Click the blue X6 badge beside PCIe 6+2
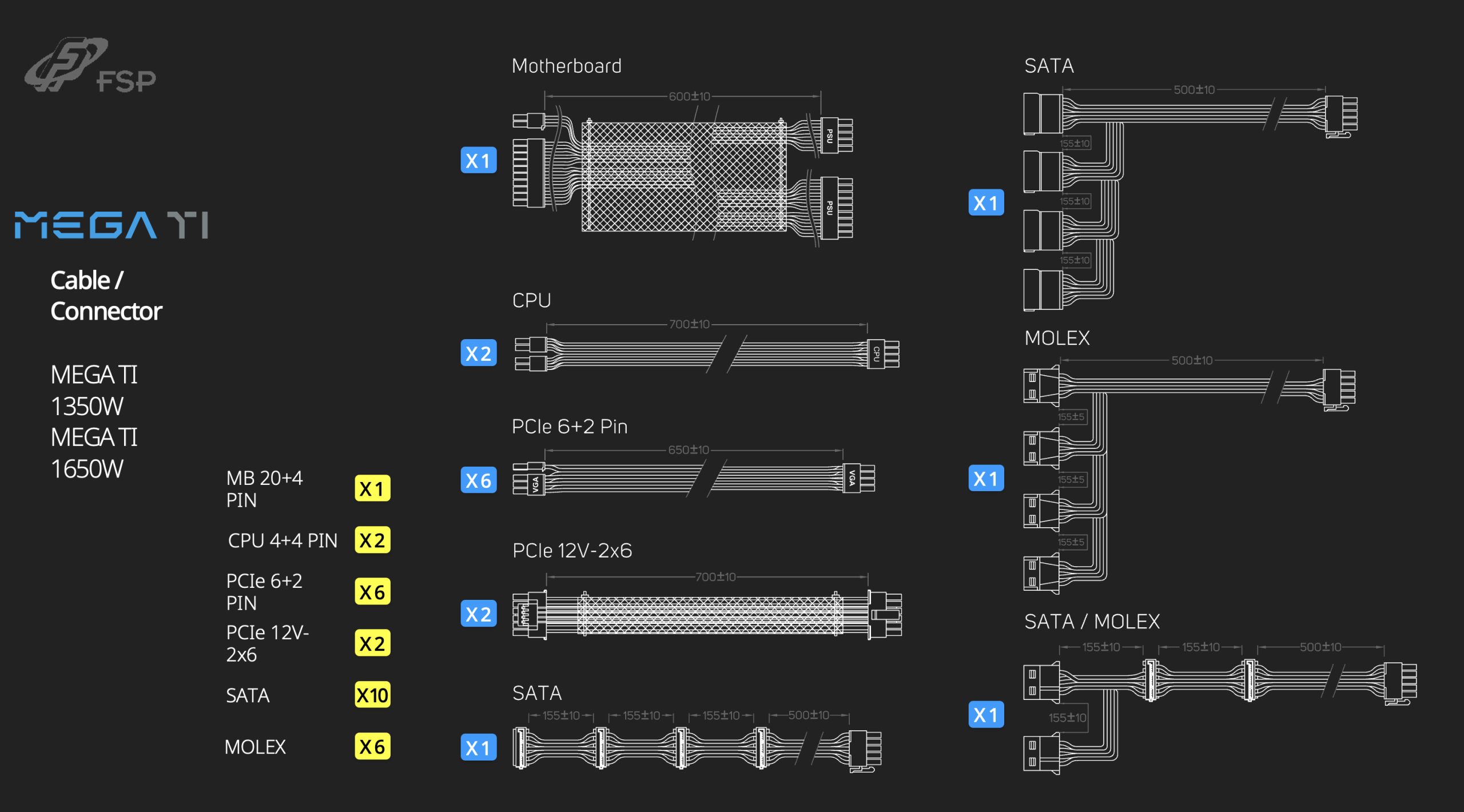The image size is (1464, 812). tap(478, 480)
